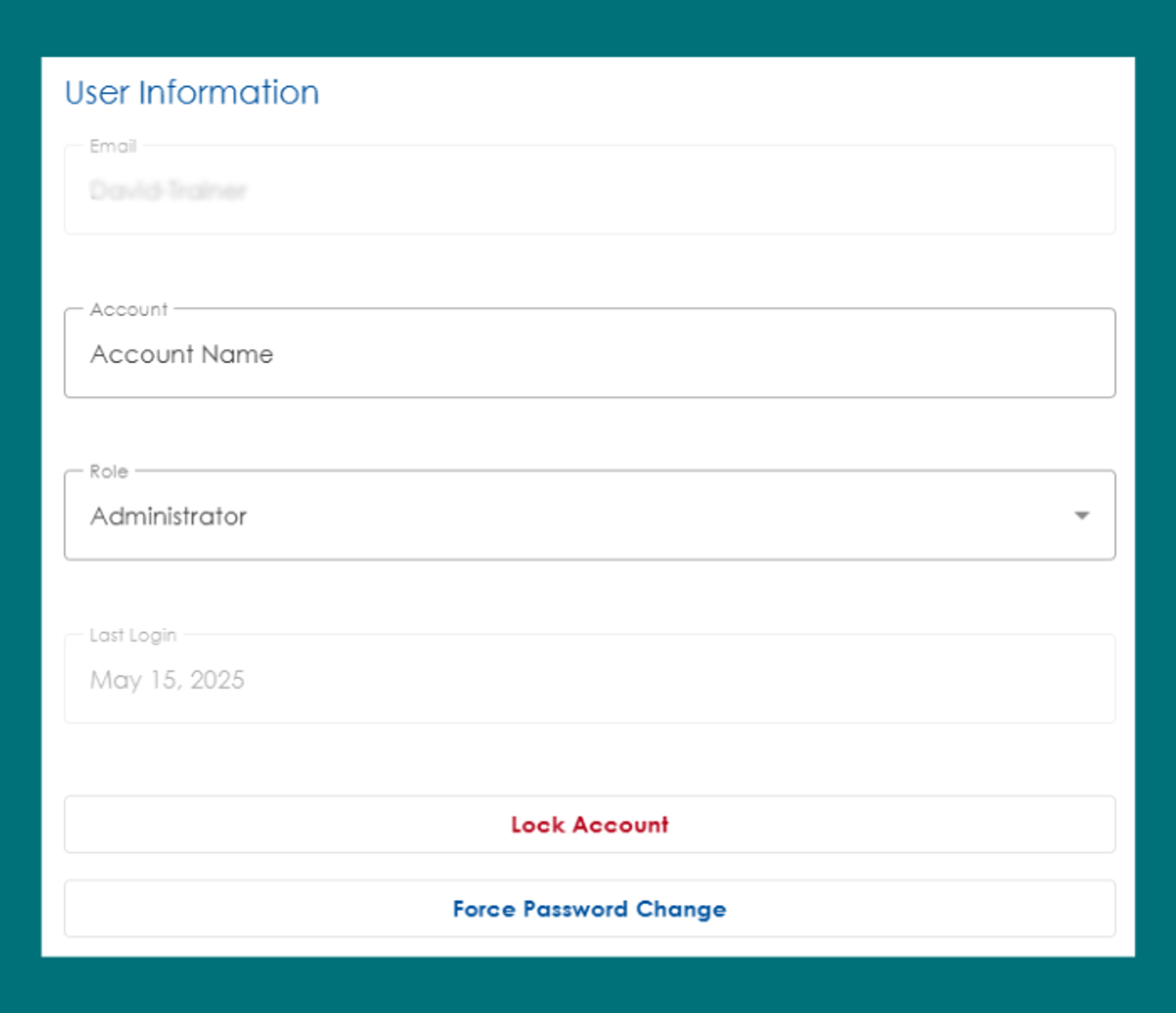Screen dimensions: 1176x1013
Task: Click the Role combo box area
Action: click(589, 515)
